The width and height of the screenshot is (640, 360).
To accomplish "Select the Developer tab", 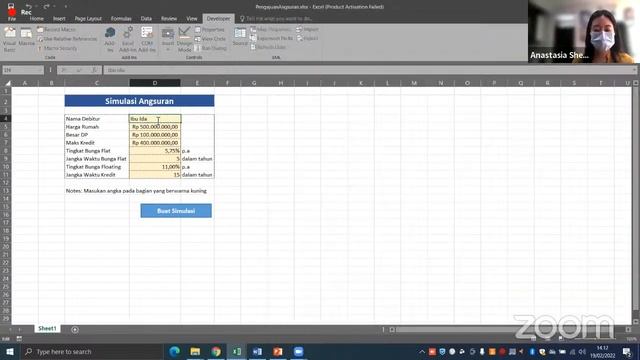I will pyautogui.click(x=218, y=19).
